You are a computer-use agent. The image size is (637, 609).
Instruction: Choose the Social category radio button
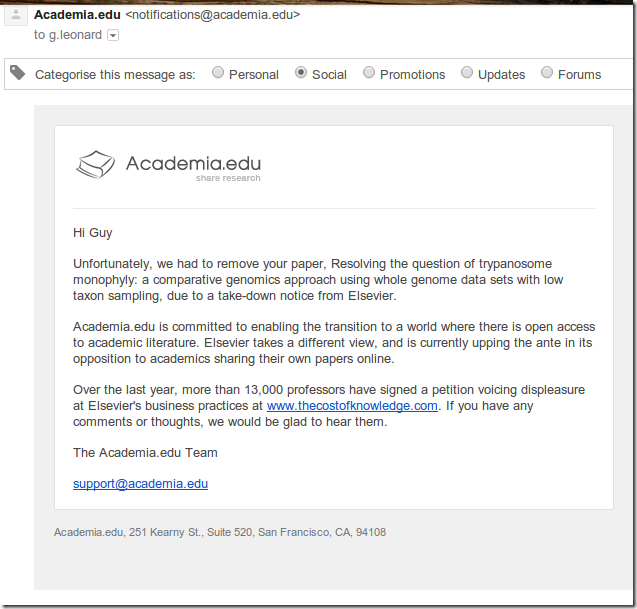(x=301, y=73)
